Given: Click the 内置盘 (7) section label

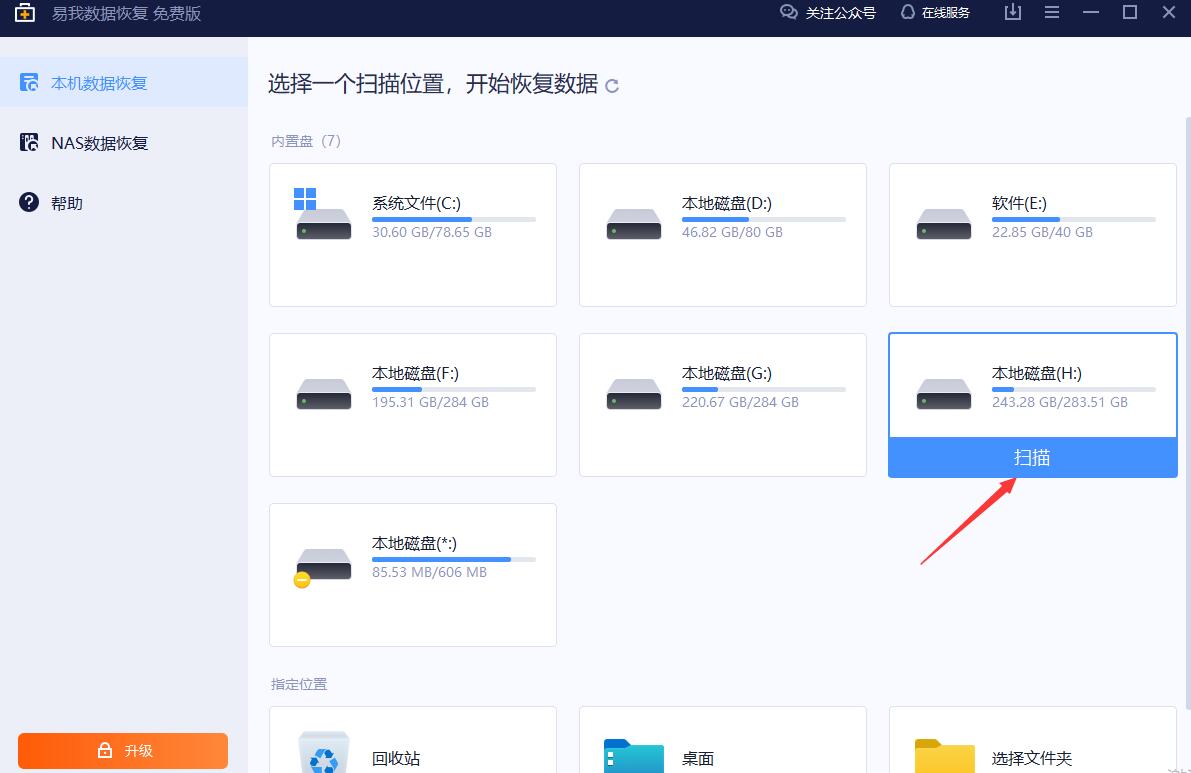Looking at the screenshot, I should (x=306, y=141).
